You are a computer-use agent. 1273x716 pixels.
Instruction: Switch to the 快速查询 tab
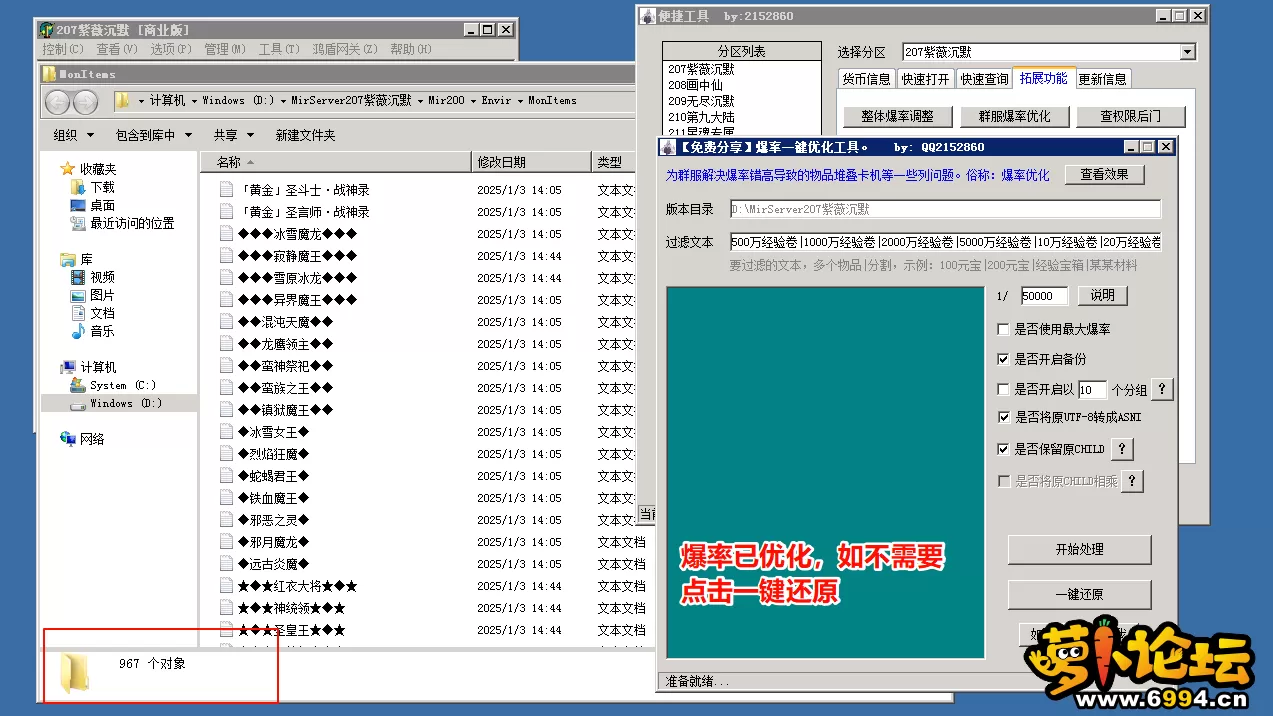coord(984,79)
